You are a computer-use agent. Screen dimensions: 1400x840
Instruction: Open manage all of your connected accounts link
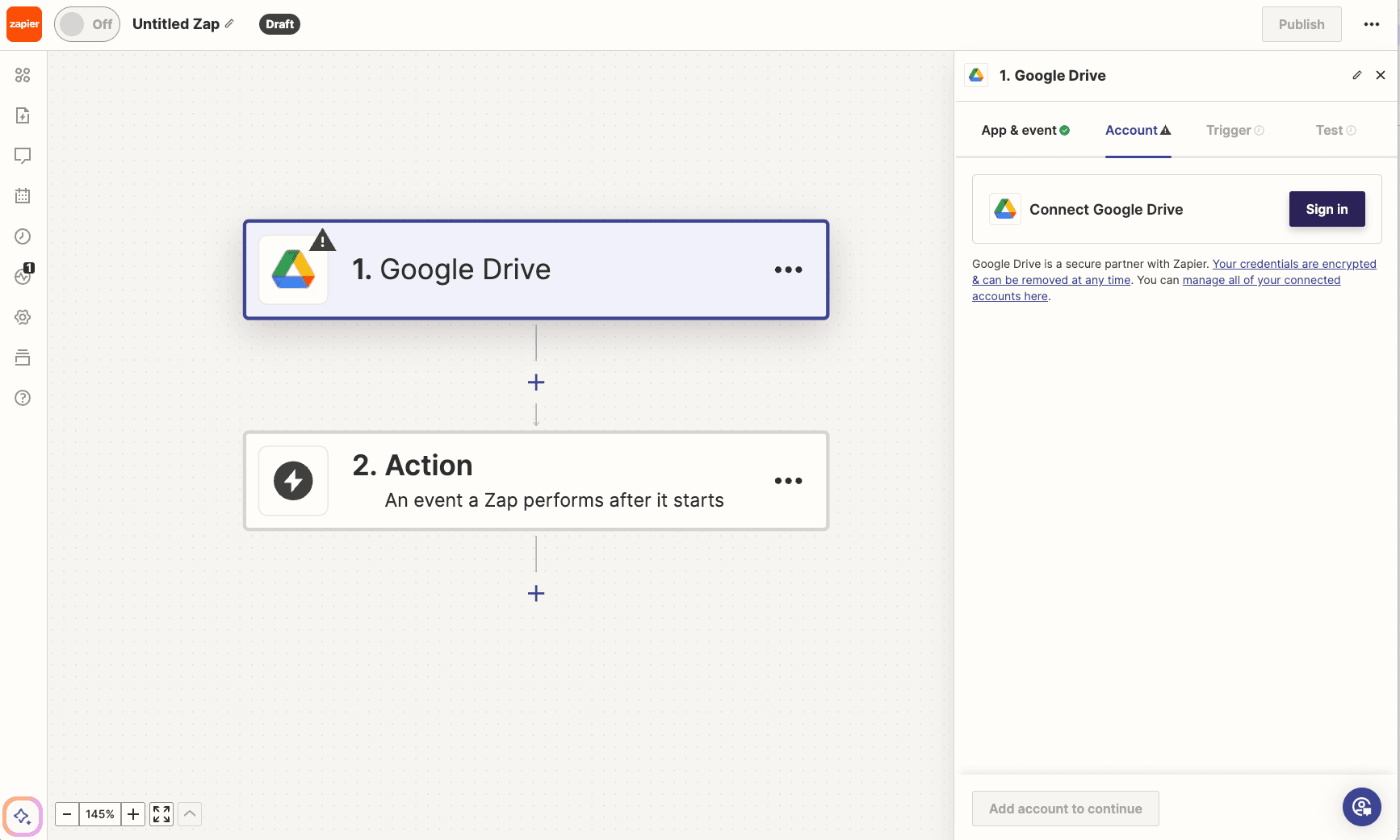coord(1261,280)
